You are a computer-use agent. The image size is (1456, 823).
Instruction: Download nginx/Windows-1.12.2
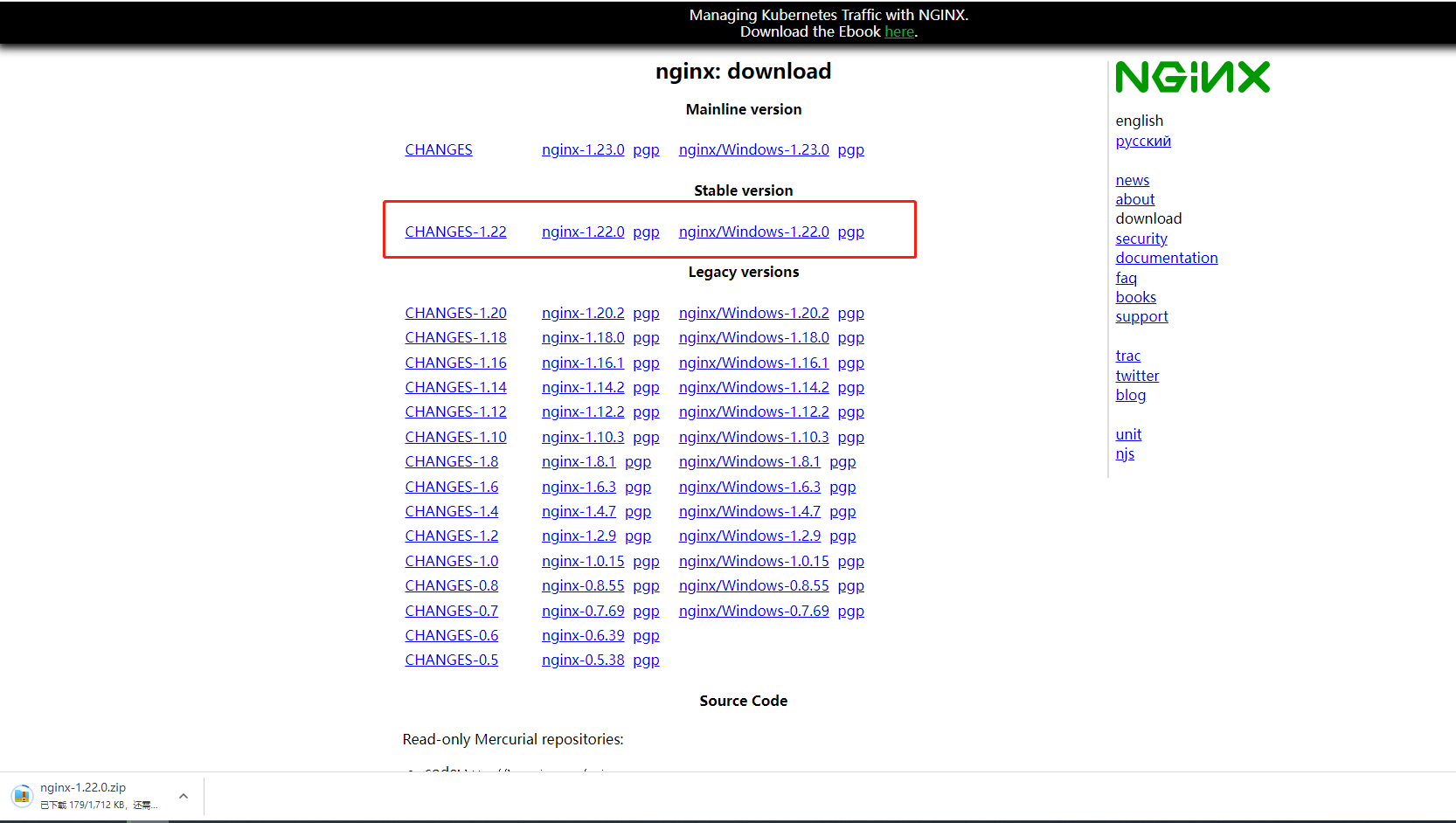(x=754, y=411)
